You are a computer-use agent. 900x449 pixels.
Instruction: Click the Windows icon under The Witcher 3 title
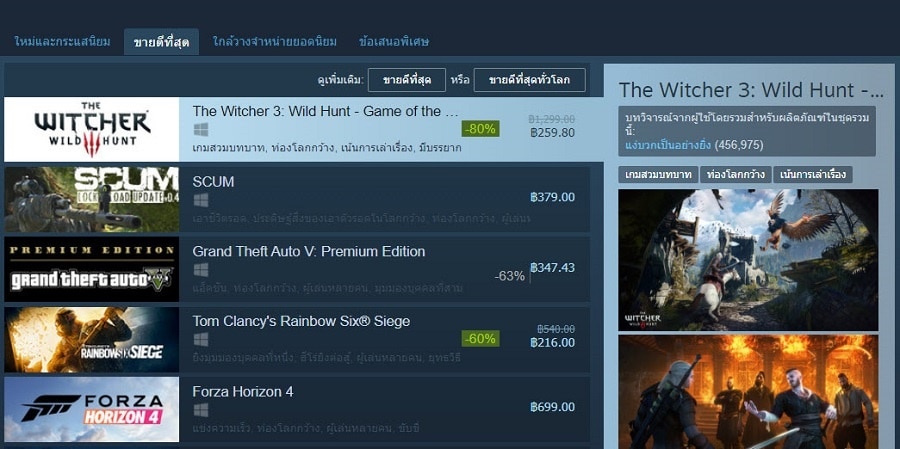200,130
